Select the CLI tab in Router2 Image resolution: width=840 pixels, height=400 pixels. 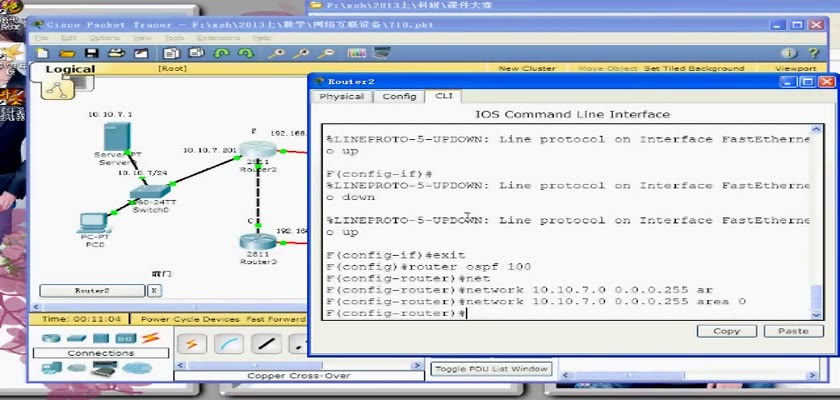tap(444, 96)
